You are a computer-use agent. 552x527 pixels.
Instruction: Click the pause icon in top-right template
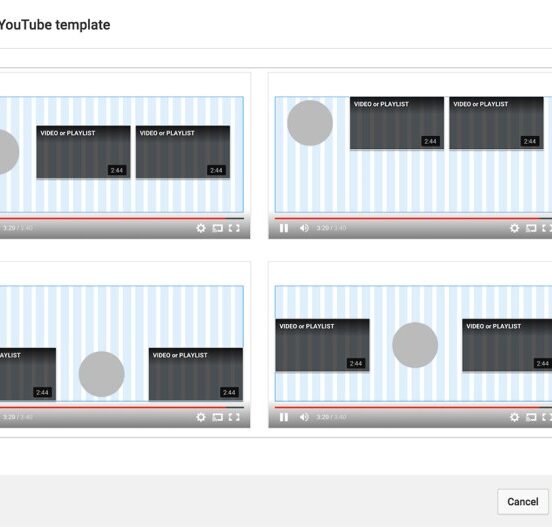pos(284,228)
